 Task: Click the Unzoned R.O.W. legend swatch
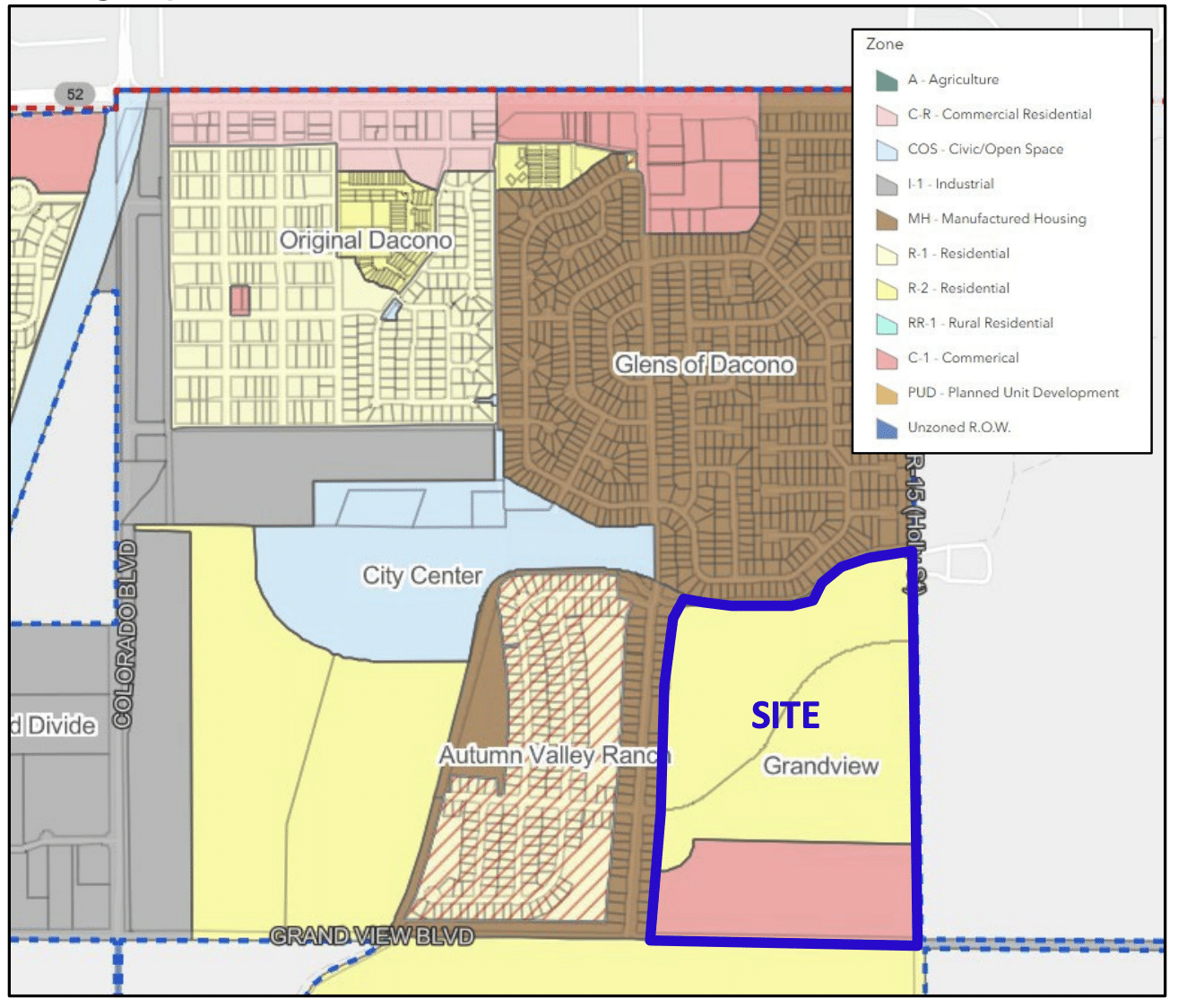887,429
